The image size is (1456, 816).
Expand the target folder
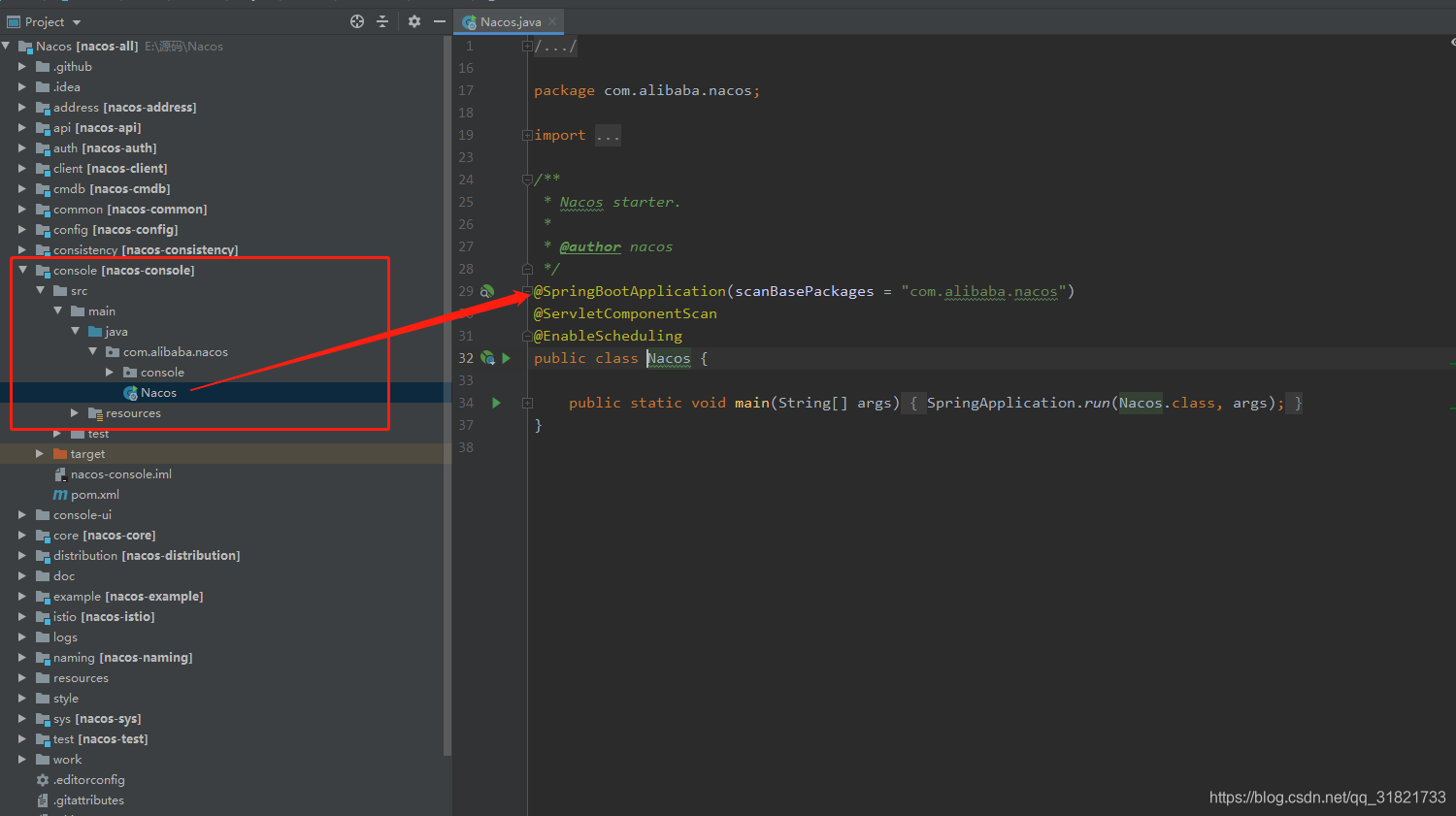point(40,453)
